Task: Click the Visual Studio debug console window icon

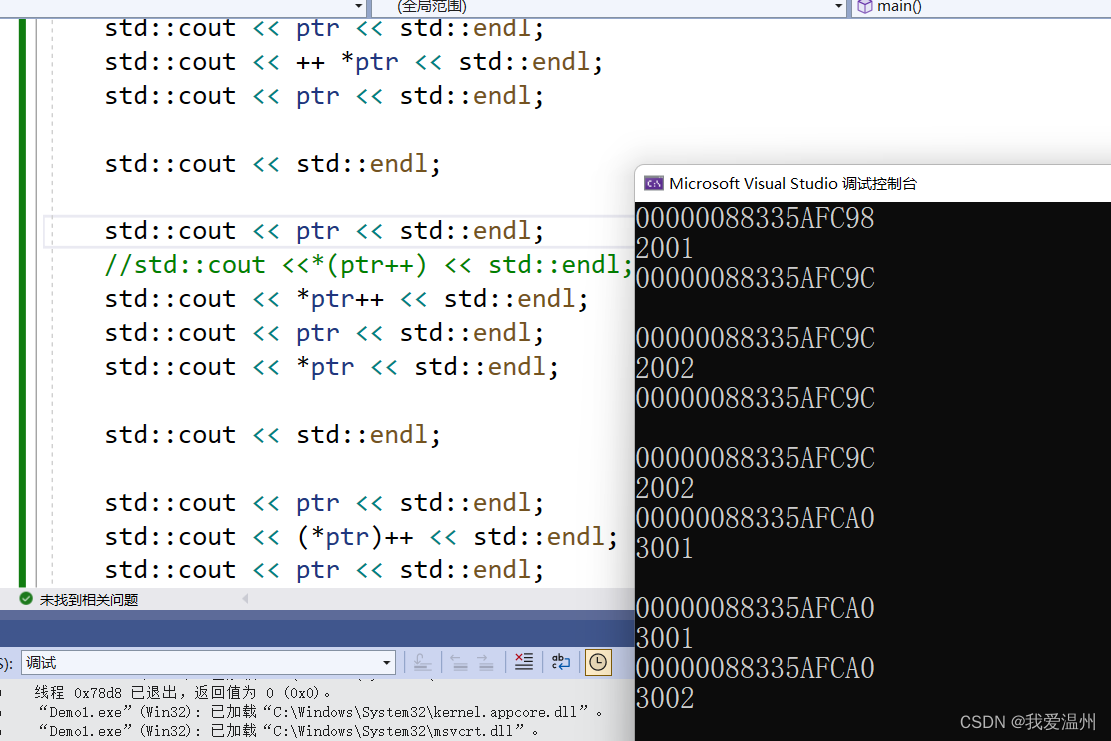Action: (x=653, y=183)
